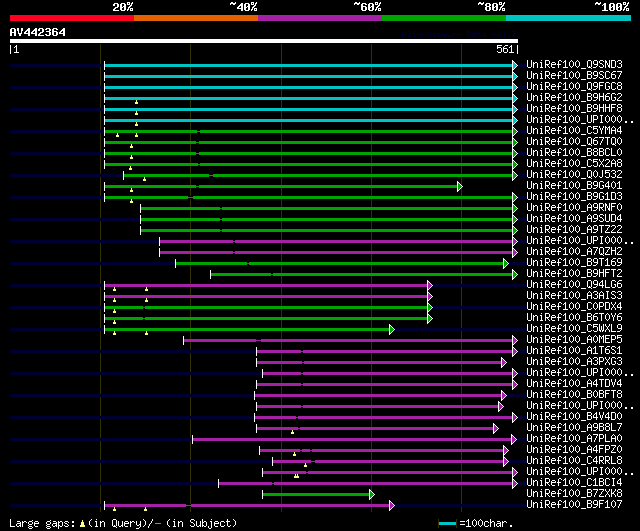Click the green ~80% color scale segment
640x531 pixels.
pyautogui.click(x=444, y=18)
